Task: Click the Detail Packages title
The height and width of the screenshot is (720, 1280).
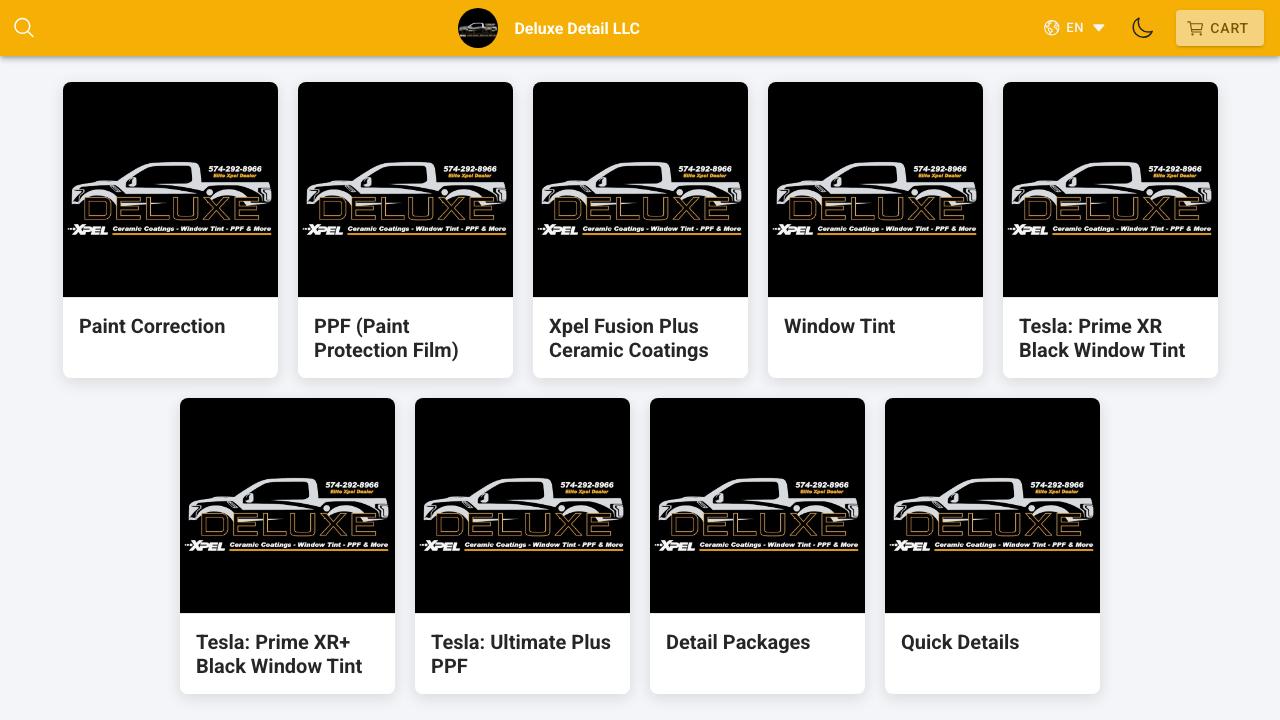Action: click(738, 642)
